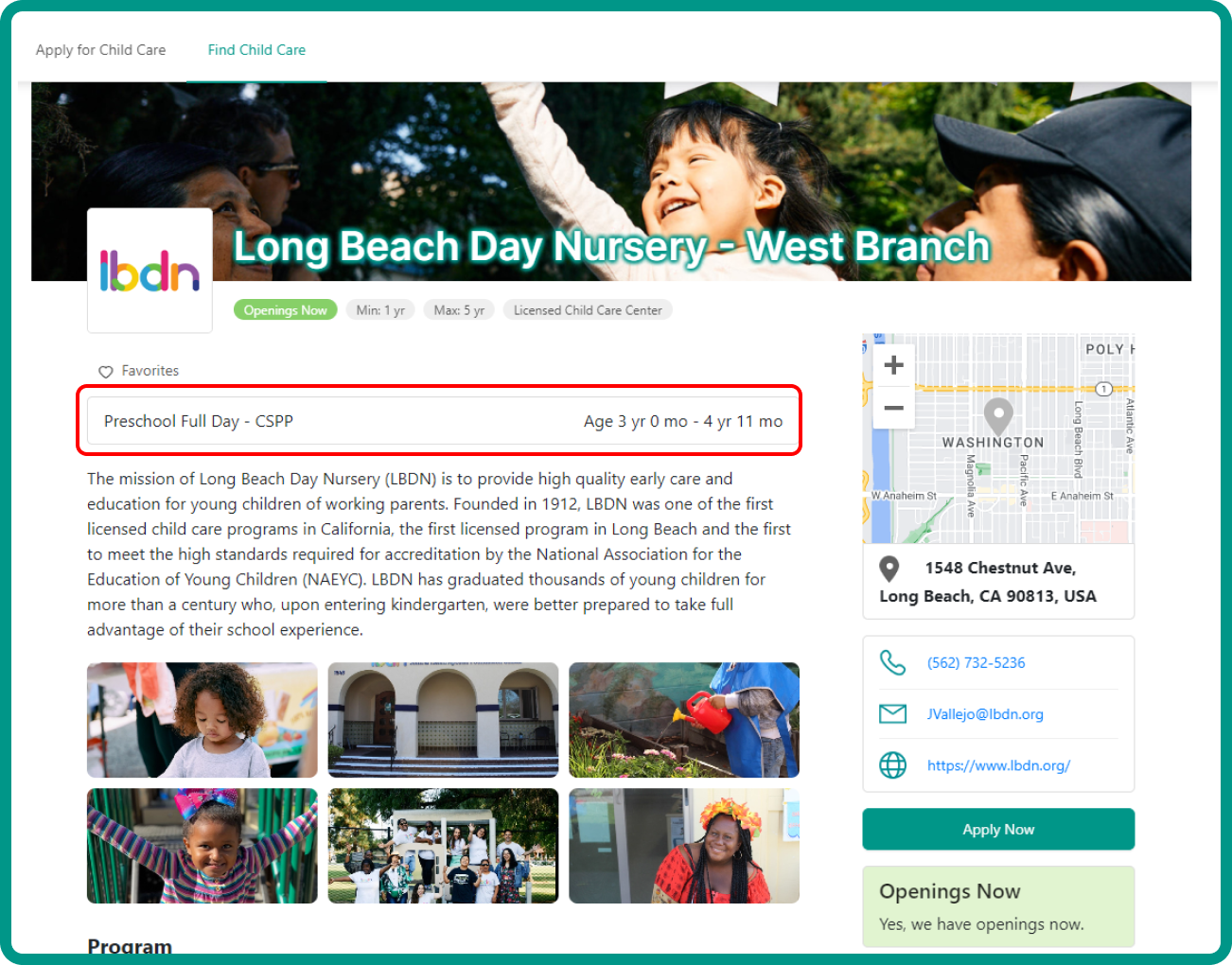Viewport: 1232px width, 965px height.
Task: Click the lbdn logo image
Action: click(x=150, y=271)
